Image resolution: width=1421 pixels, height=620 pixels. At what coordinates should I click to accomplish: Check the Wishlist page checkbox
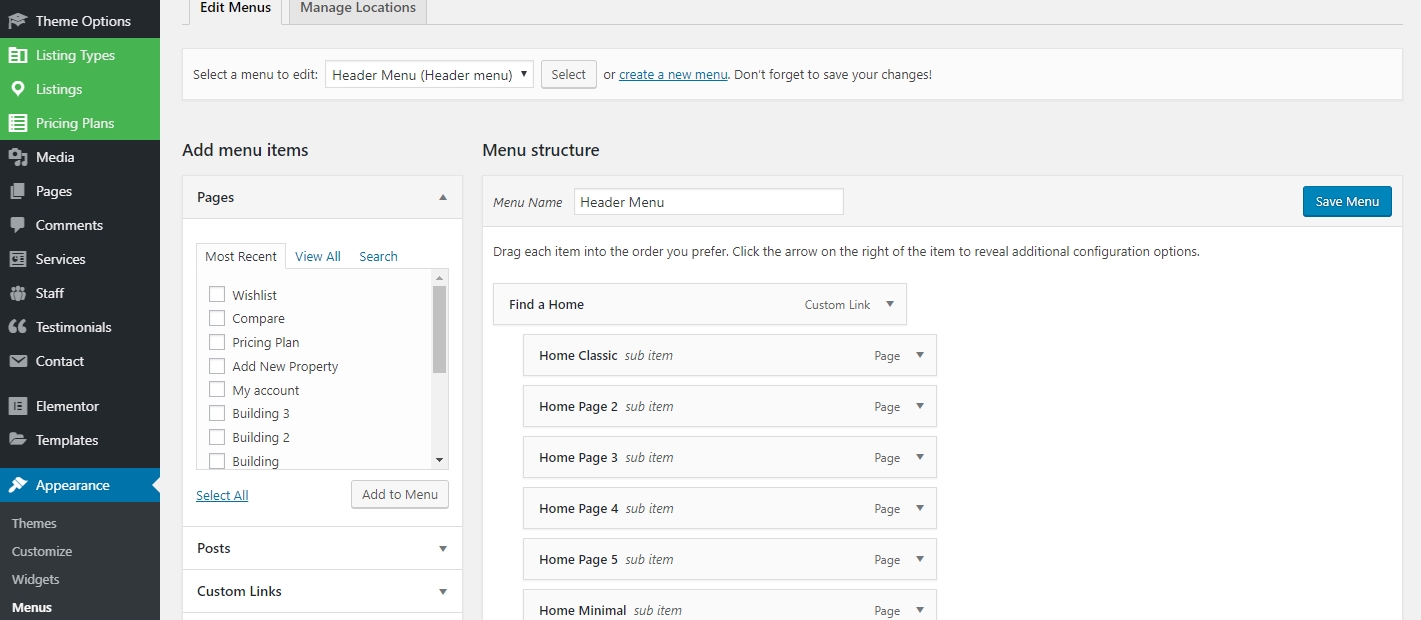point(217,295)
